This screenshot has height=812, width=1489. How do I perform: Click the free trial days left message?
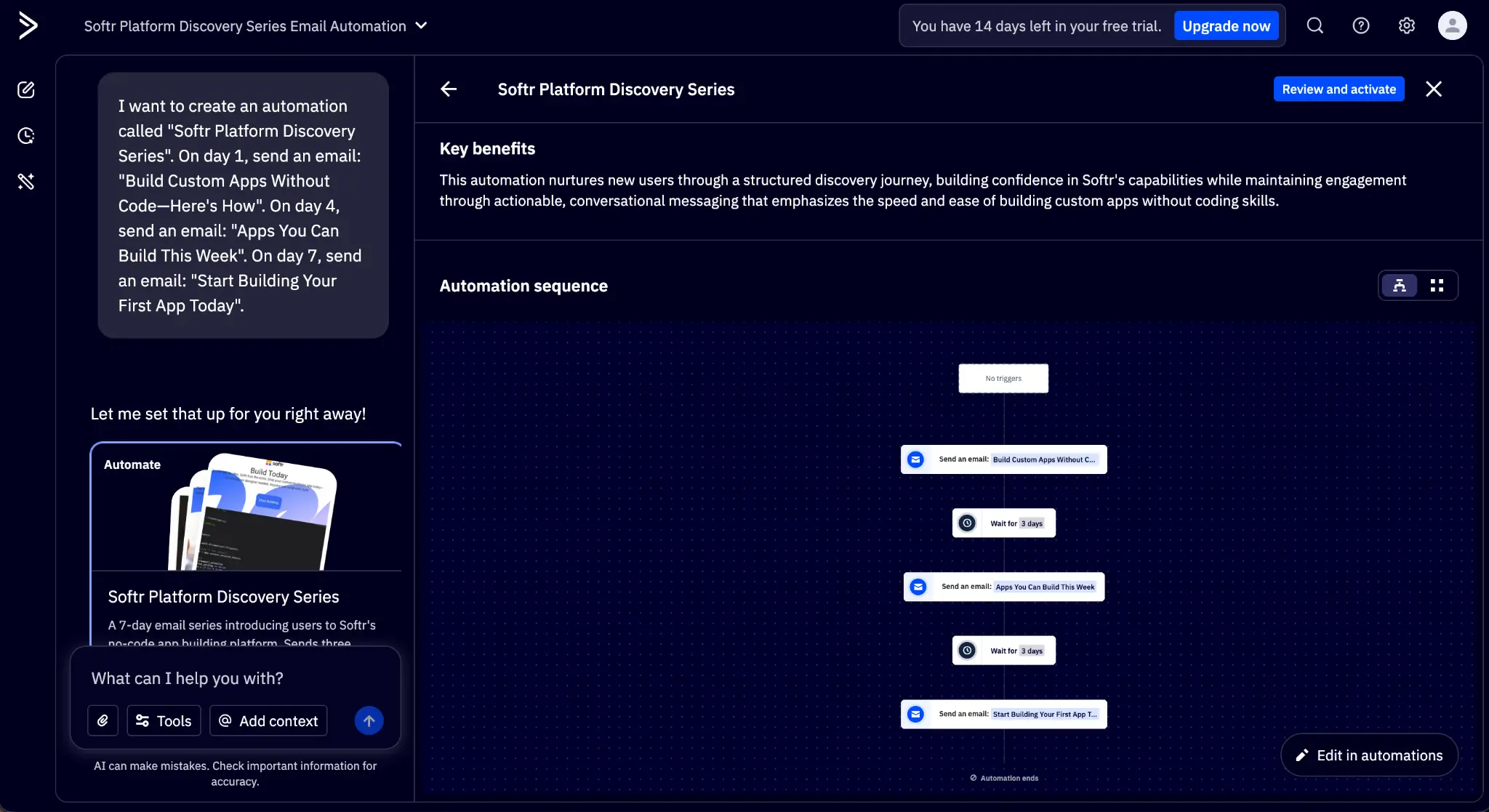(x=1036, y=26)
